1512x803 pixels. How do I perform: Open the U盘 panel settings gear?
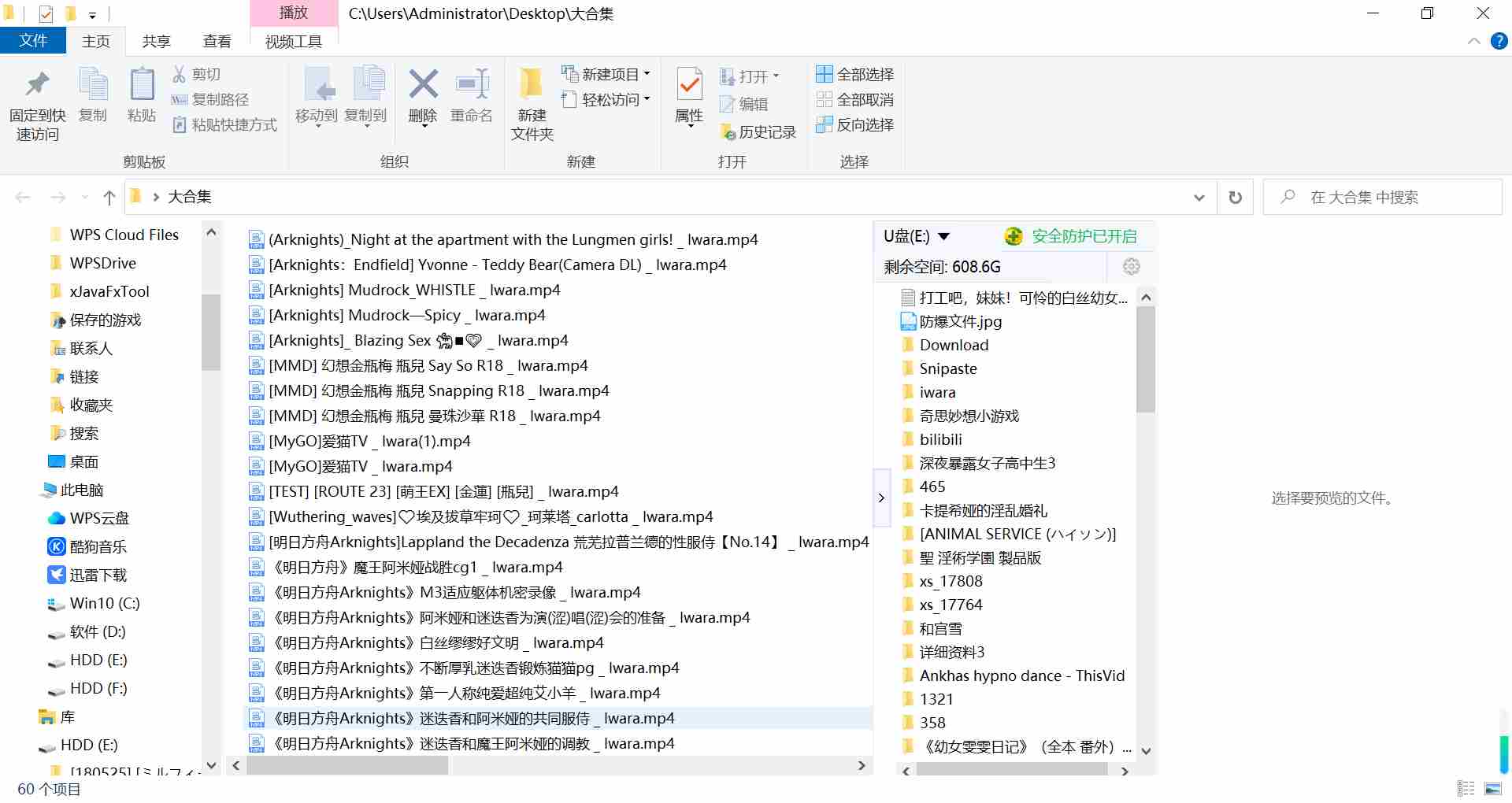1132,267
